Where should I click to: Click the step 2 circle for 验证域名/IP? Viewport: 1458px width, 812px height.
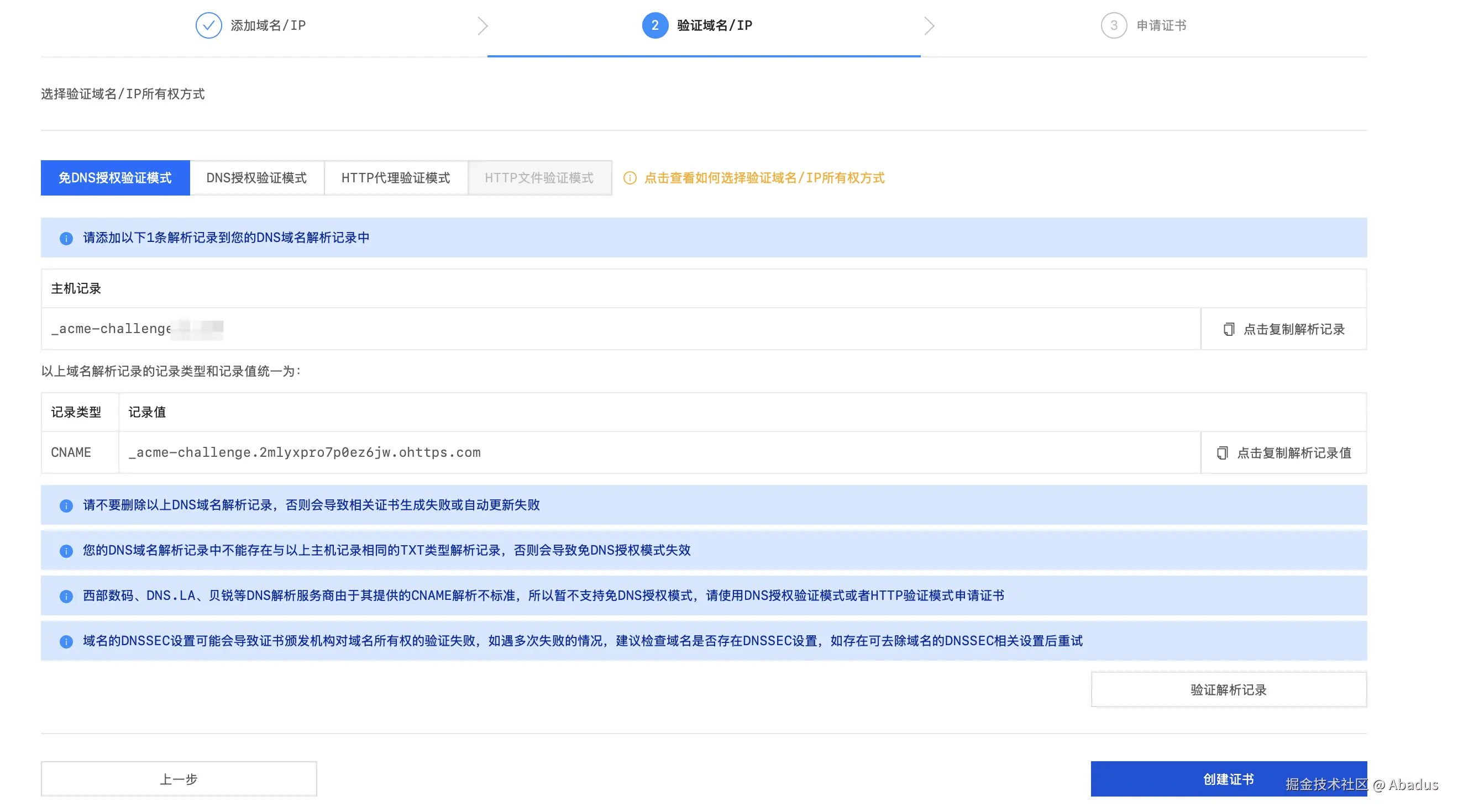655,25
